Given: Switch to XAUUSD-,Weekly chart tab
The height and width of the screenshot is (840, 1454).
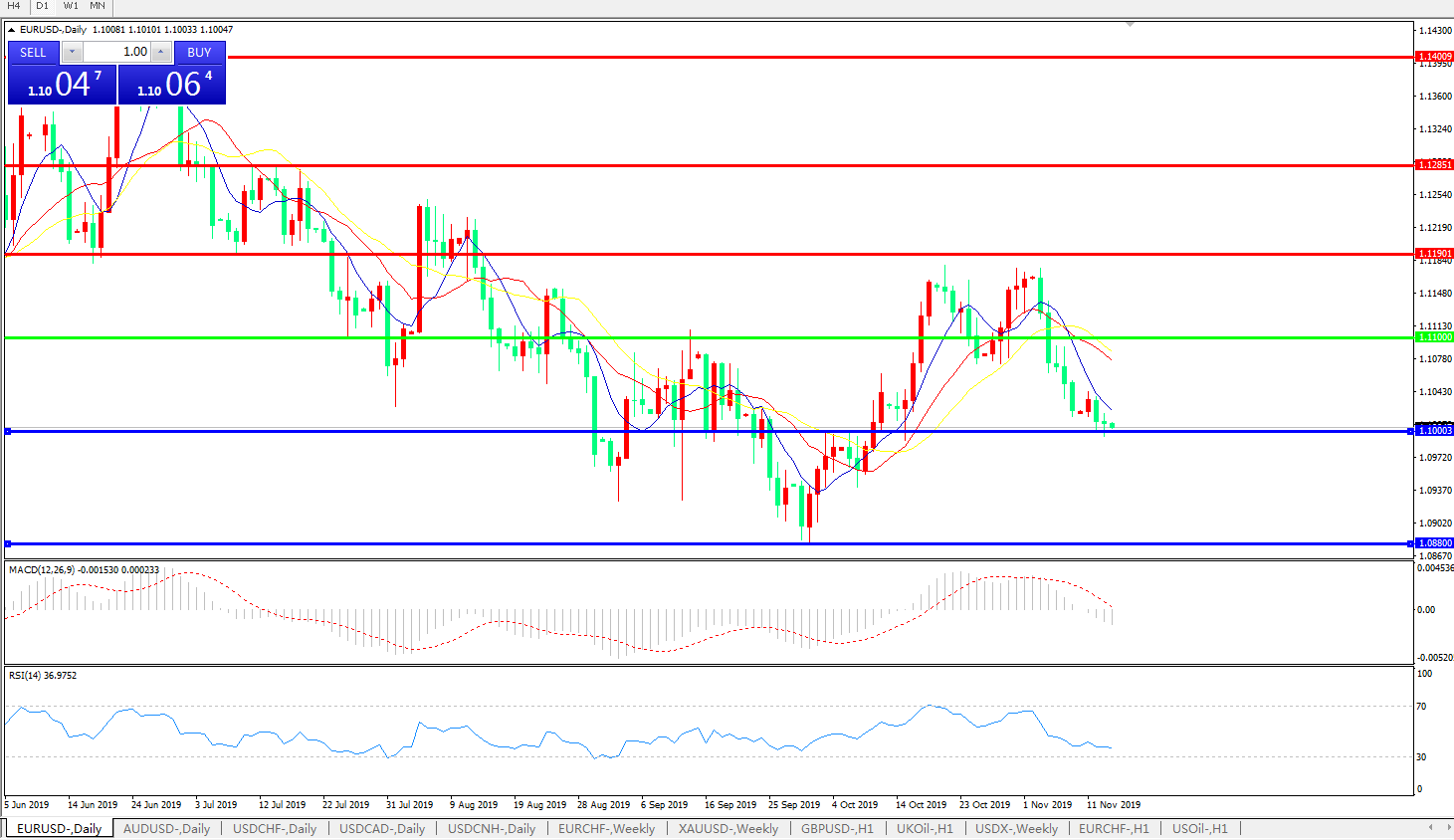Looking at the screenshot, I should 727,828.
